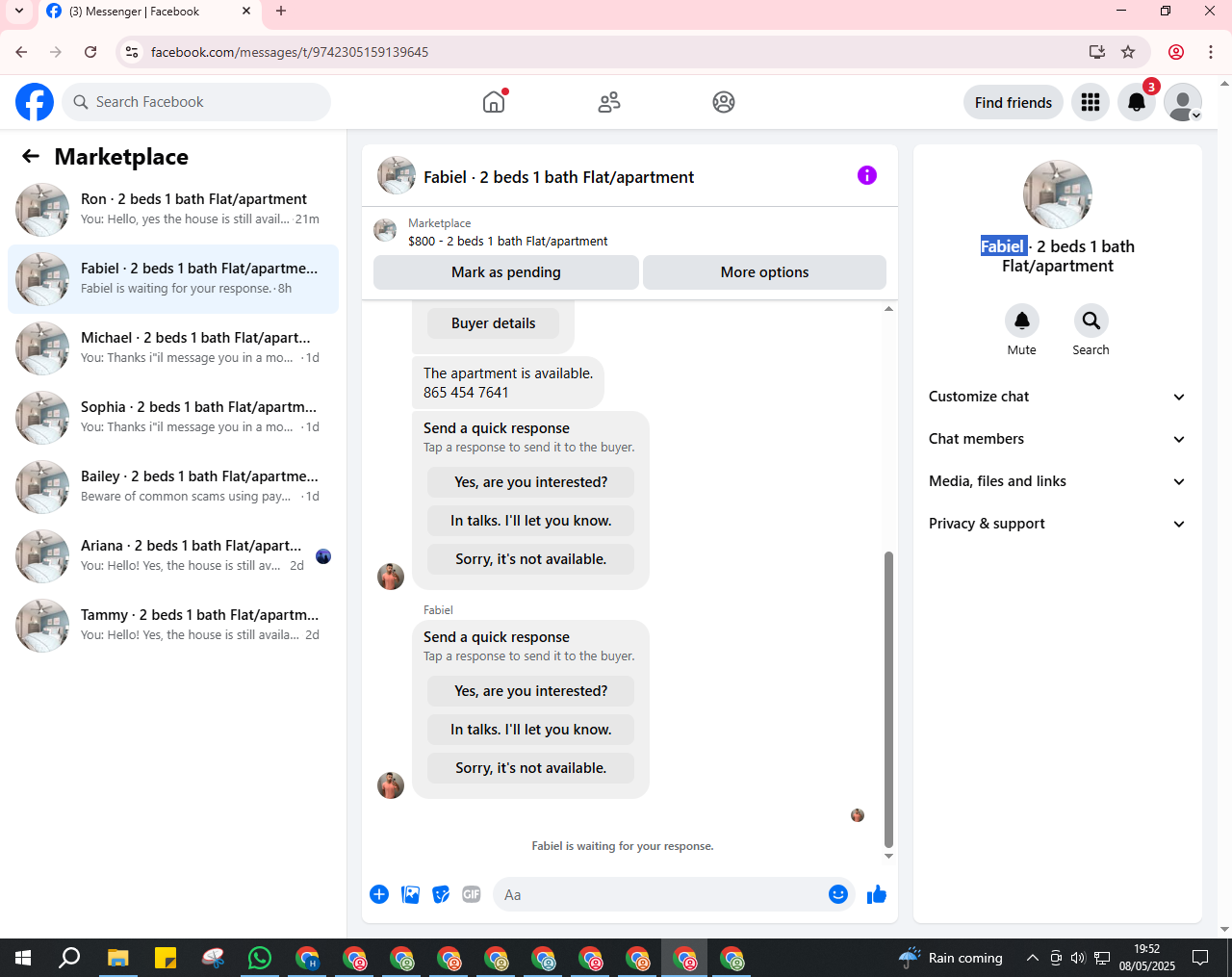This screenshot has width=1232, height=977.
Task: Bookmark this page with the star icon
Action: [x=1129, y=52]
